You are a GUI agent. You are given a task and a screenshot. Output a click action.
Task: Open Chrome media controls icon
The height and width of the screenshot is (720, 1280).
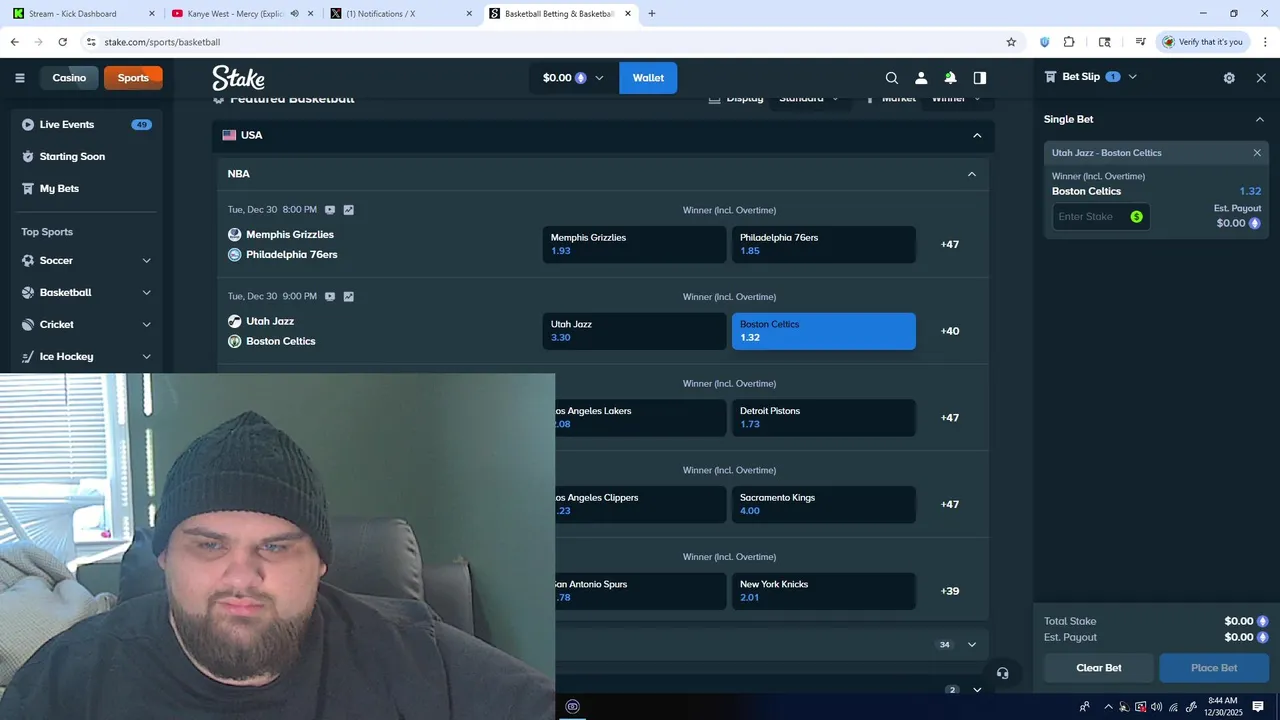1140,42
